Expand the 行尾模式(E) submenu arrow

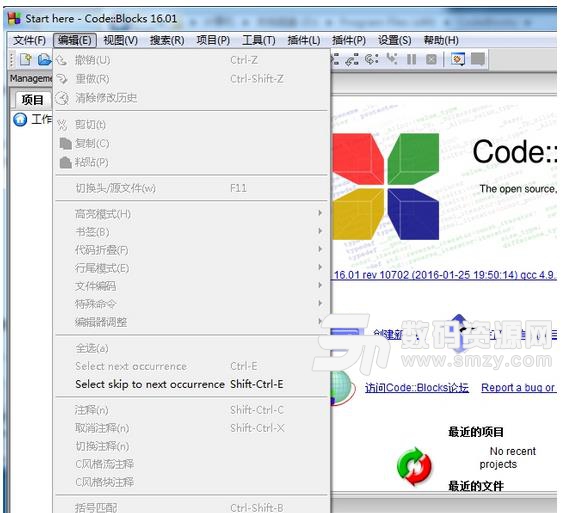(320, 267)
